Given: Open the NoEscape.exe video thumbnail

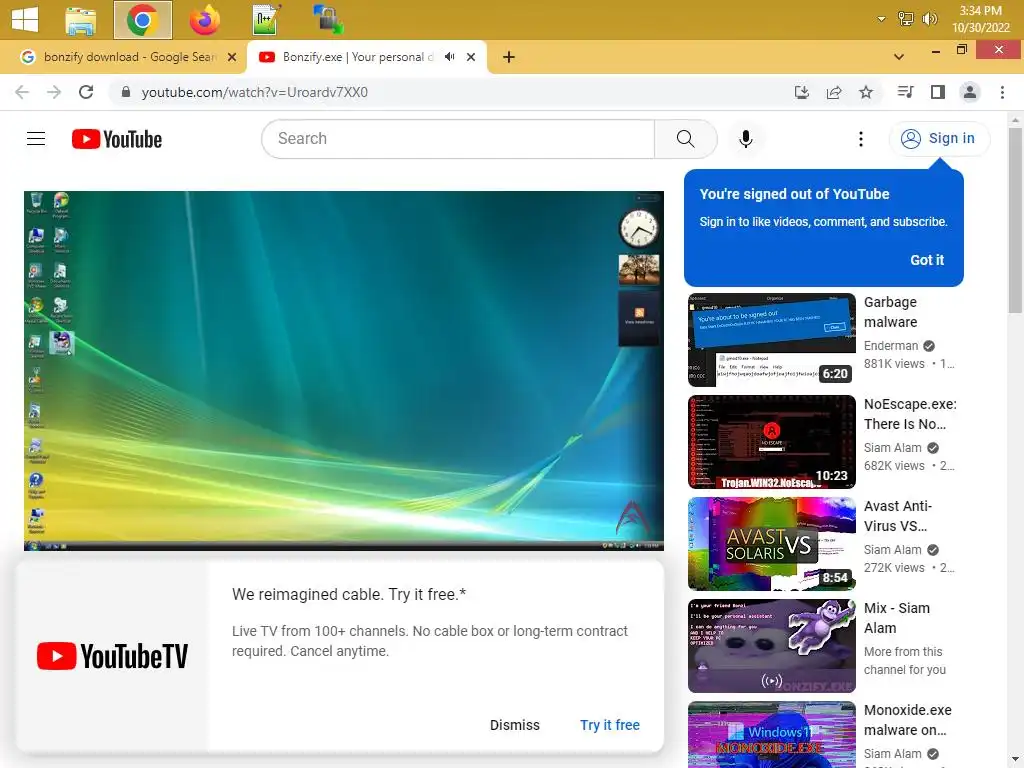Looking at the screenshot, I should [x=771, y=441].
